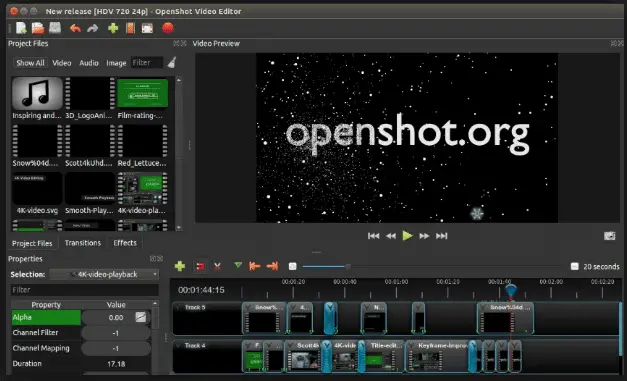This screenshot has width=627, height=381.
Task: Open the Selection dropdown showing 4K-video-playback
Action: point(104,274)
